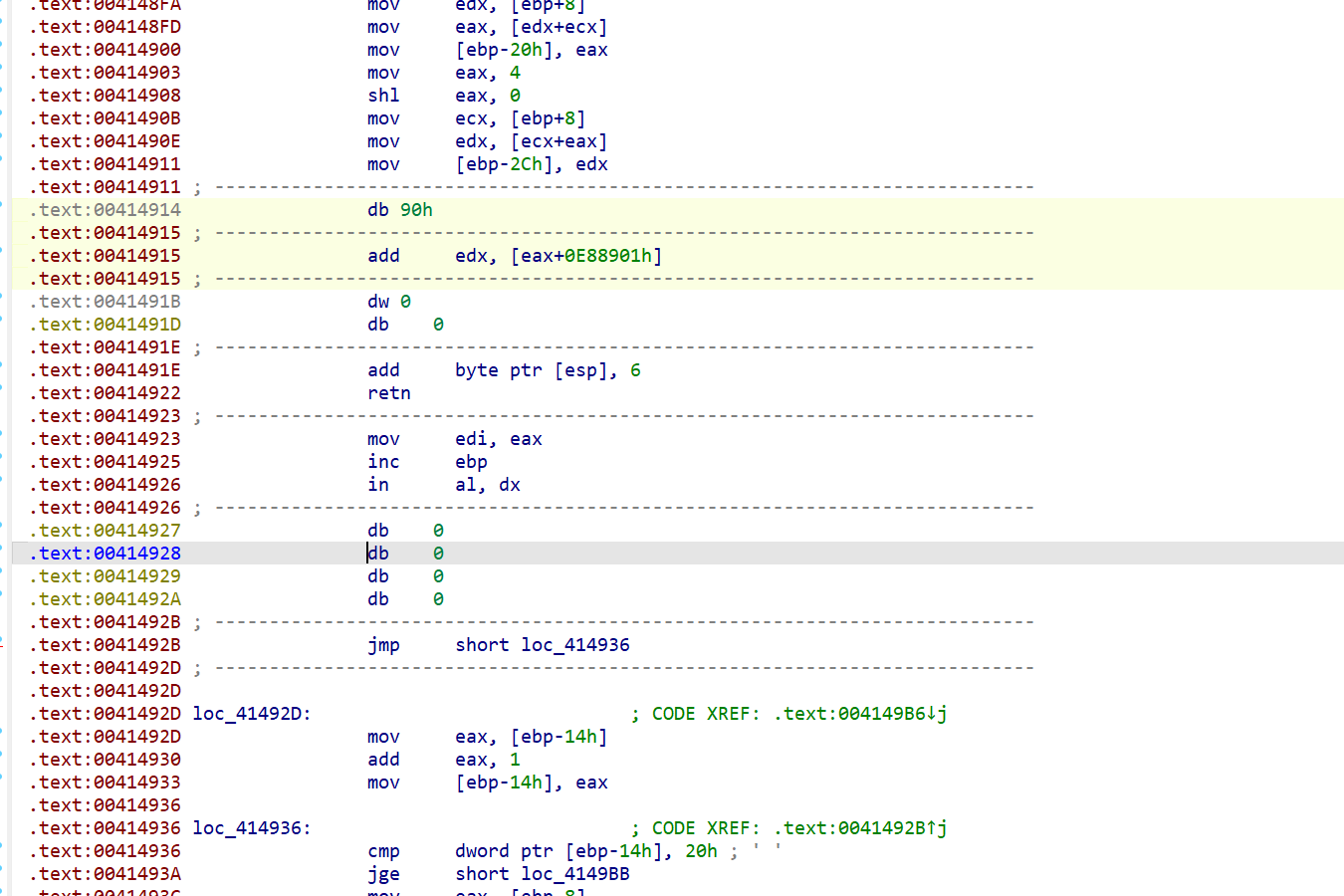Select the retn instruction at 00414922
This screenshot has width=1344, height=896.
[x=388, y=392]
